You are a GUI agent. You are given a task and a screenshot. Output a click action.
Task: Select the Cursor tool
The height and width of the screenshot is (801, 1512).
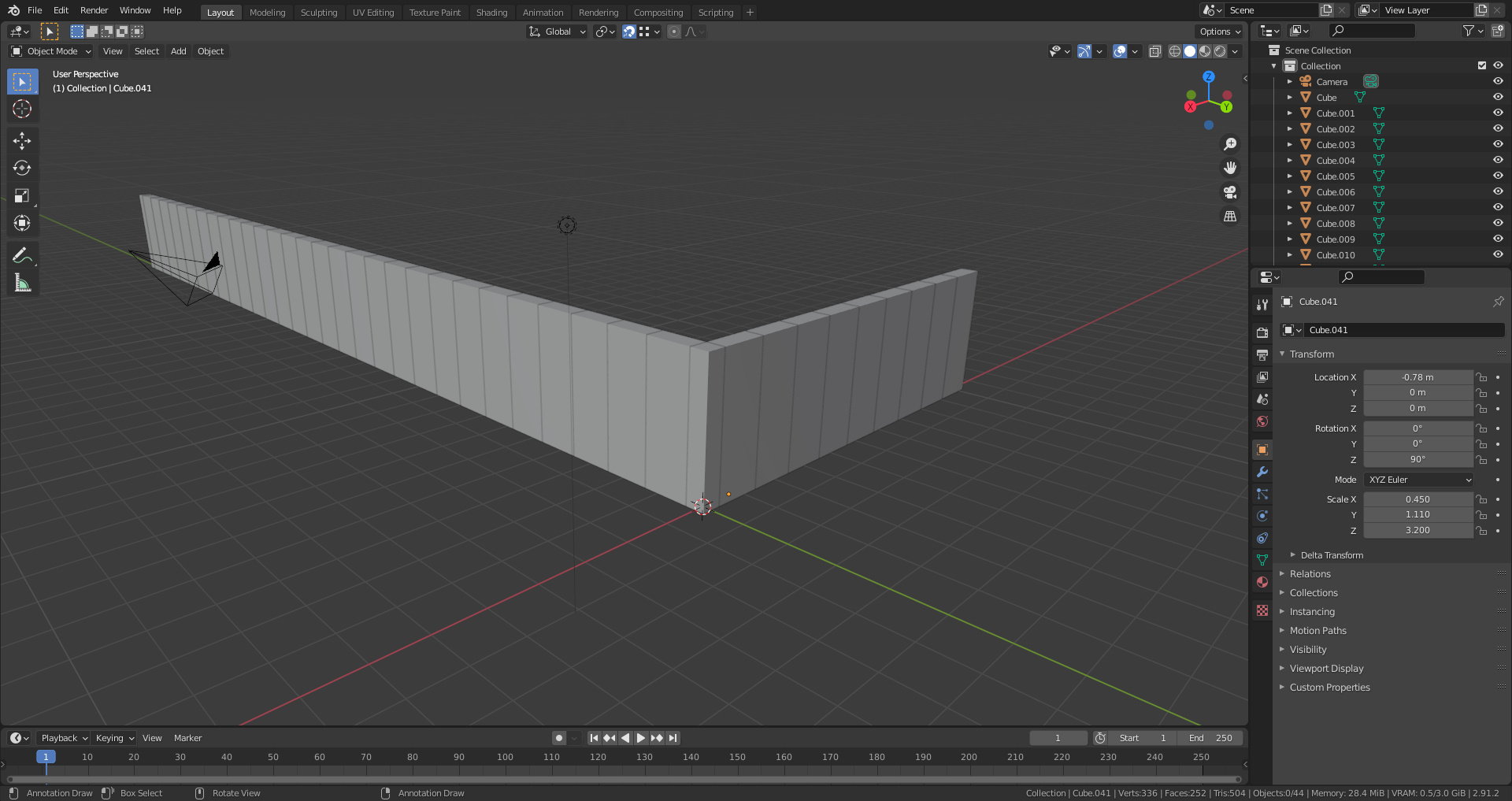pos(22,109)
